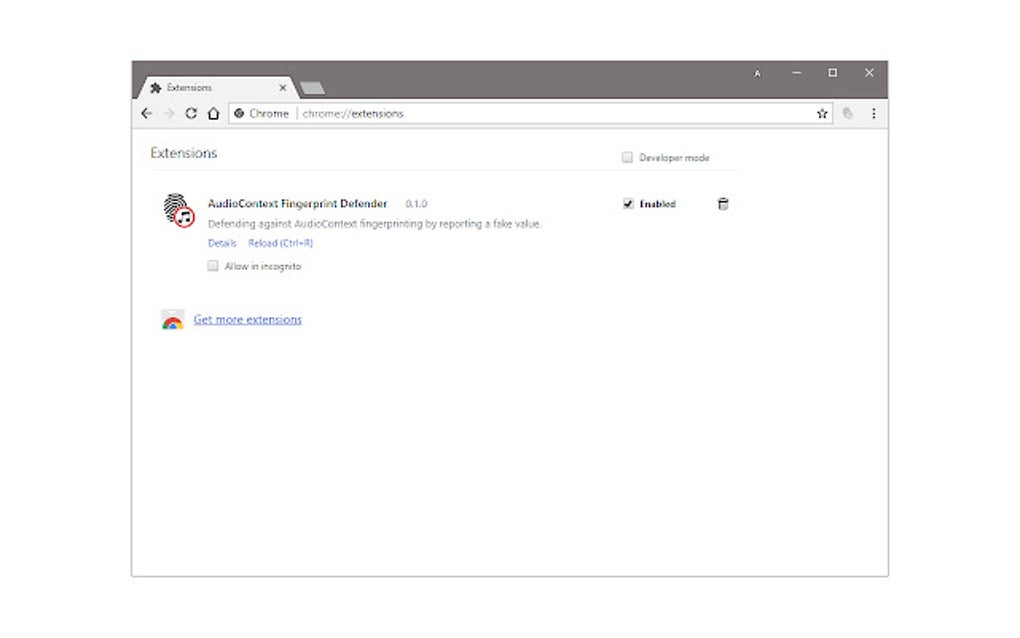Enable Developer mode
The image size is (1020, 638).
[x=627, y=157]
